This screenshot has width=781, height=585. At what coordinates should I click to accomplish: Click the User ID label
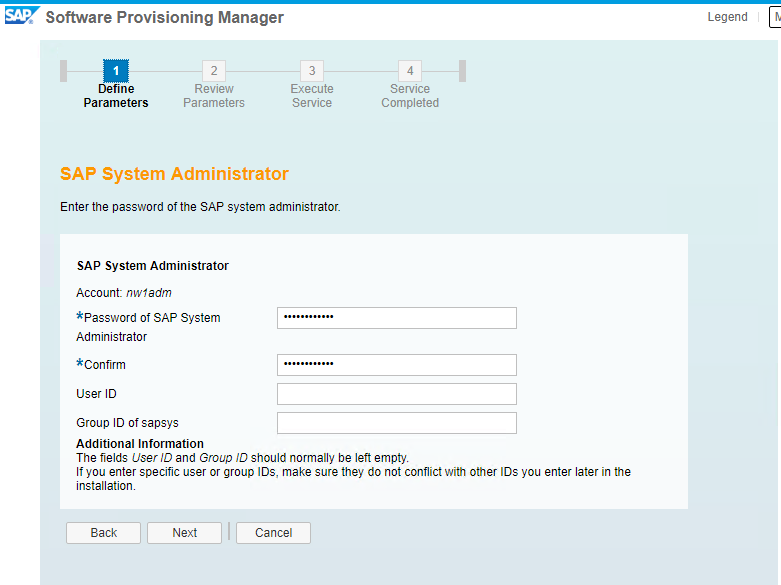96,394
